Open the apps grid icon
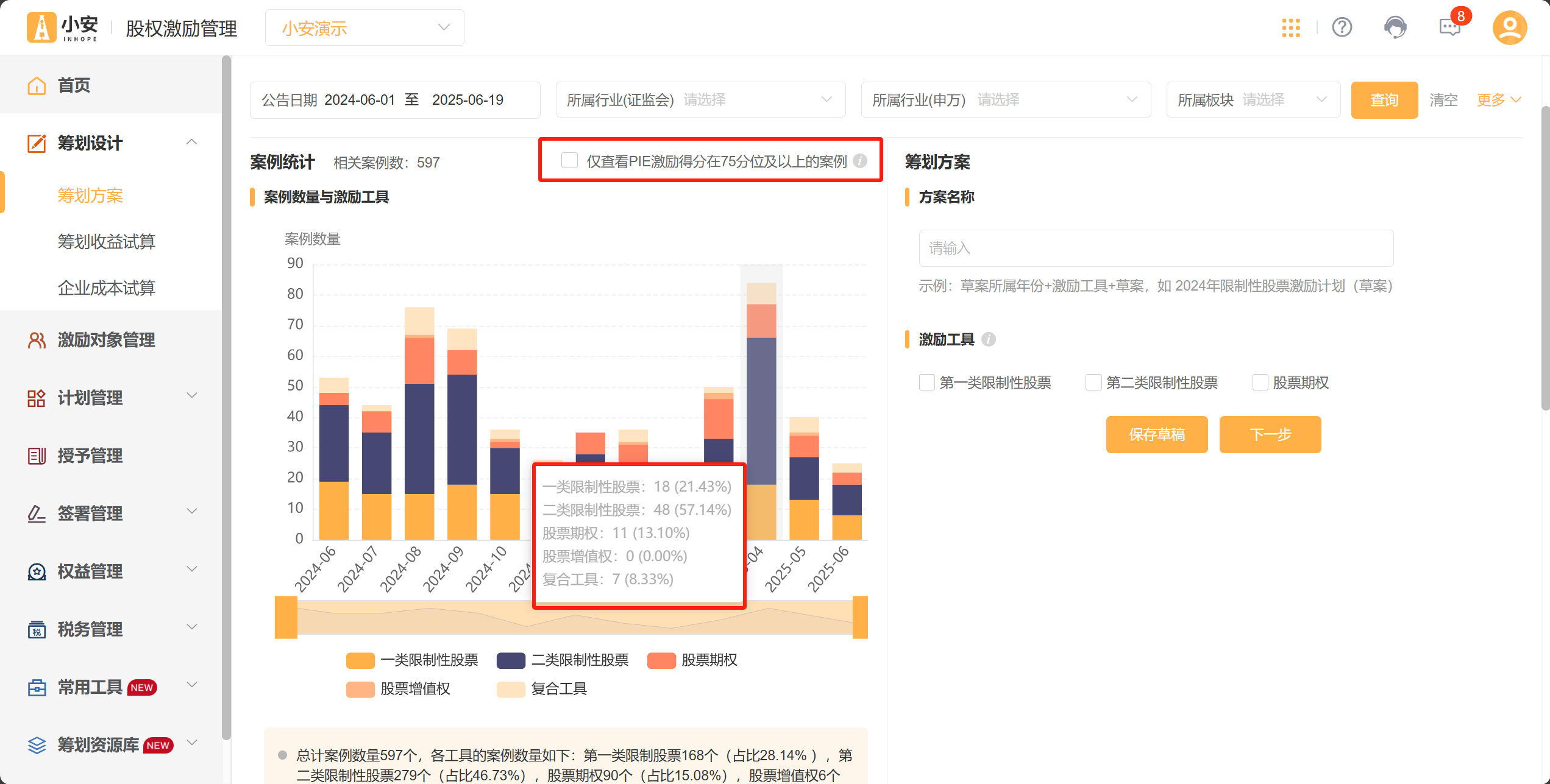The width and height of the screenshot is (1550, 784). (x=1290, y=28)
